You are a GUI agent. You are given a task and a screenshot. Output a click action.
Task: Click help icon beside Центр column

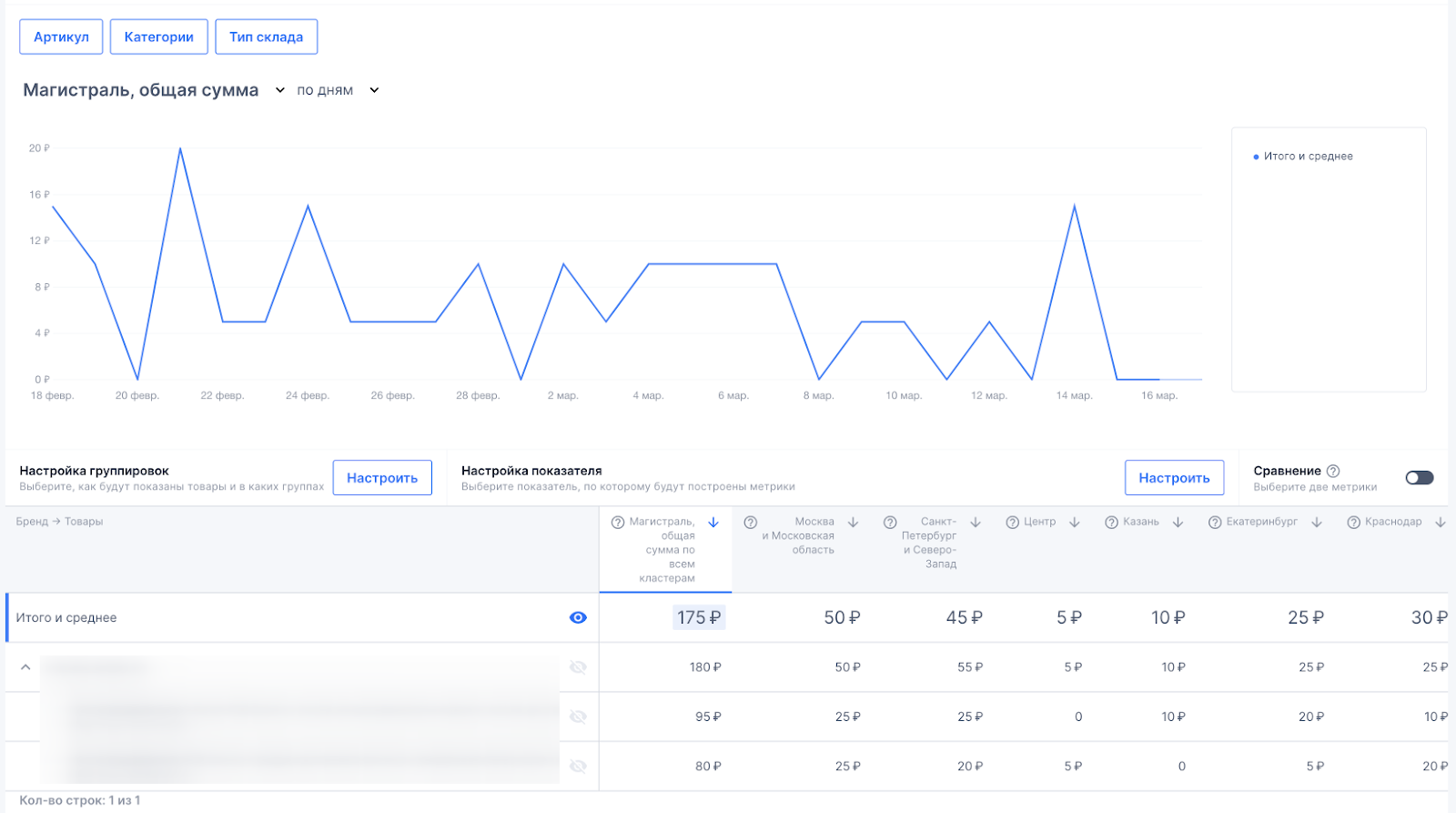click(1012, 523)
